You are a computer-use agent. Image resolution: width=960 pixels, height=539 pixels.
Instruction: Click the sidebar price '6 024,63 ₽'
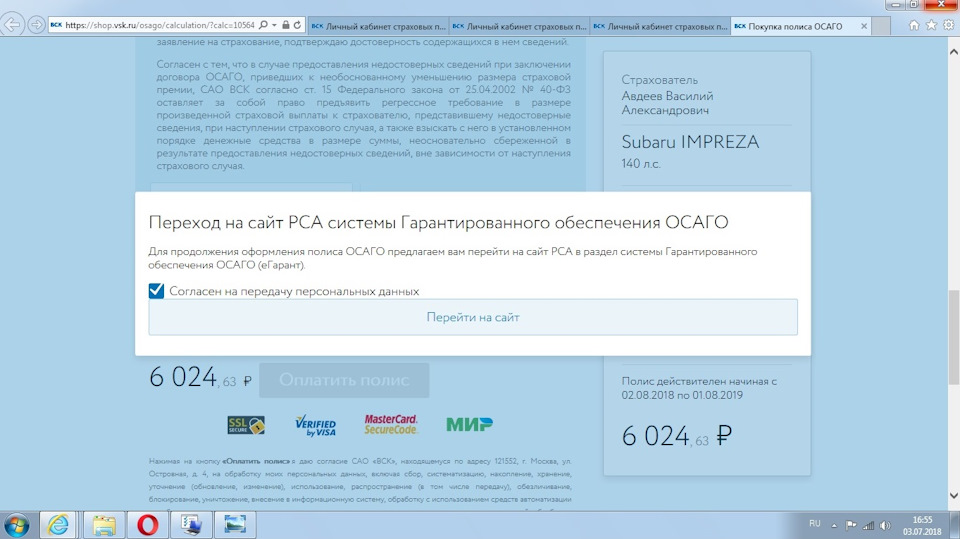(677, 435)
